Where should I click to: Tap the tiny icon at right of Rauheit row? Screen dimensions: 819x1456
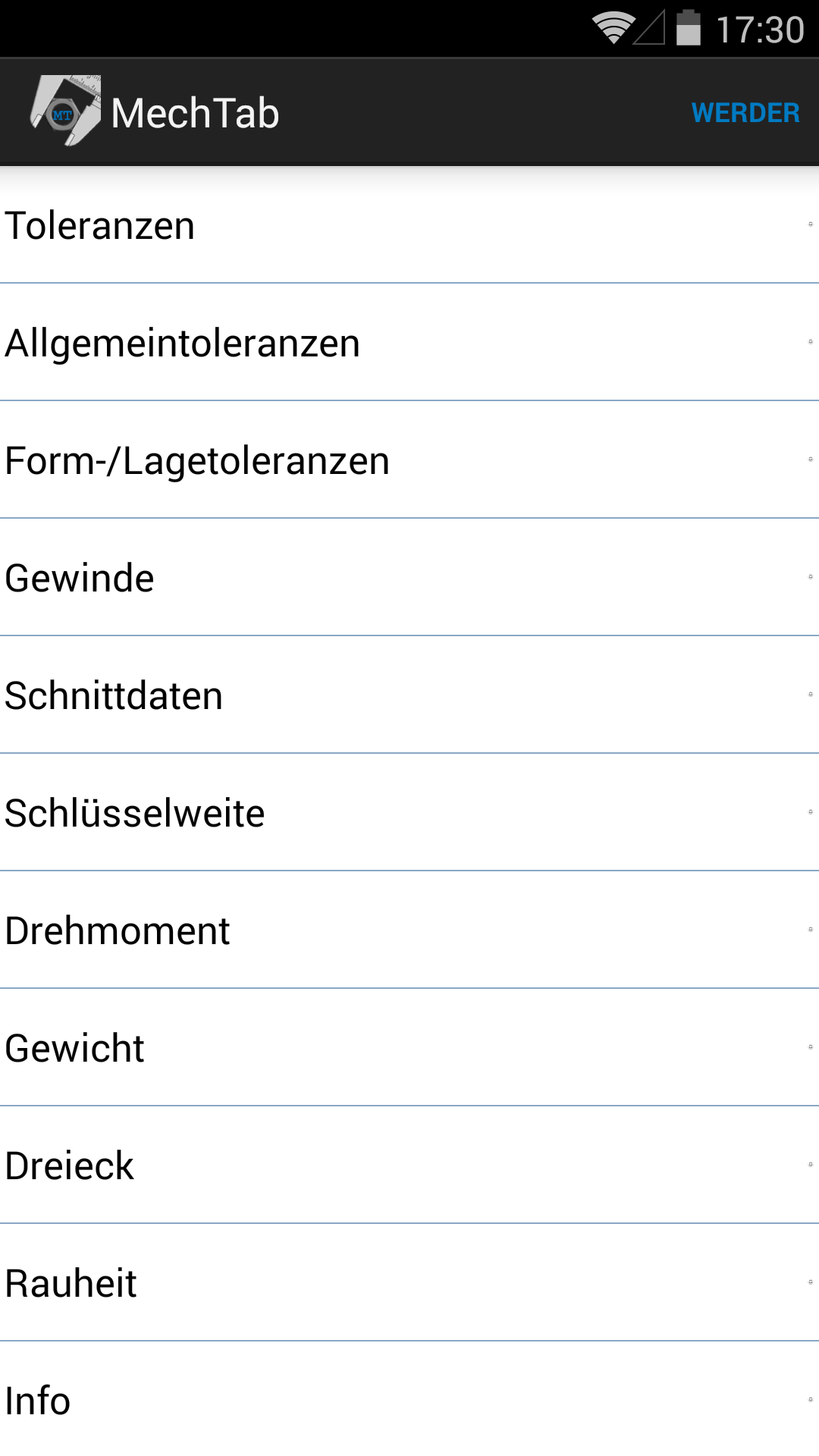810,1282
